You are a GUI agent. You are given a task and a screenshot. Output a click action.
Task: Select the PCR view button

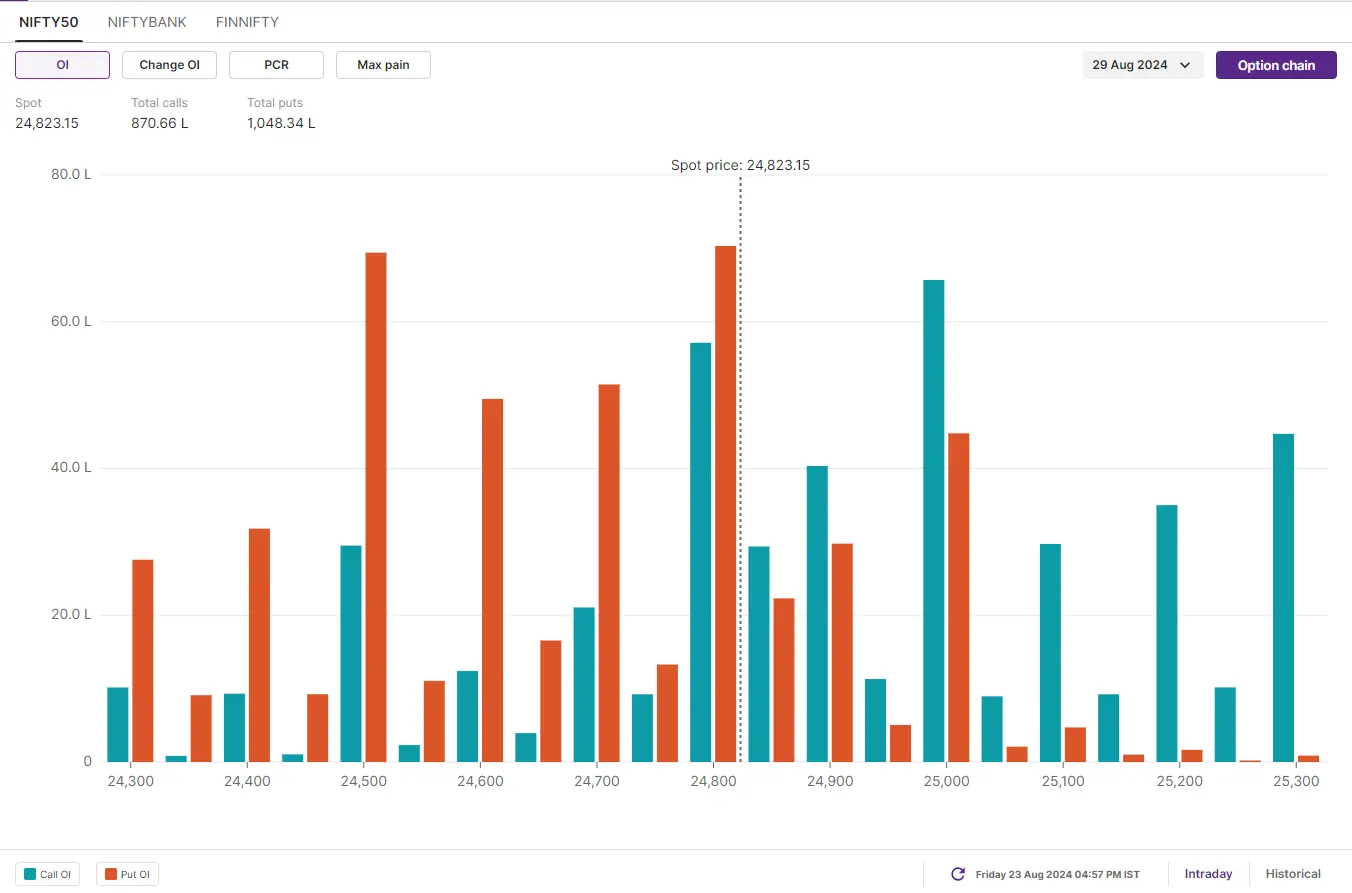tap(276, 65)
